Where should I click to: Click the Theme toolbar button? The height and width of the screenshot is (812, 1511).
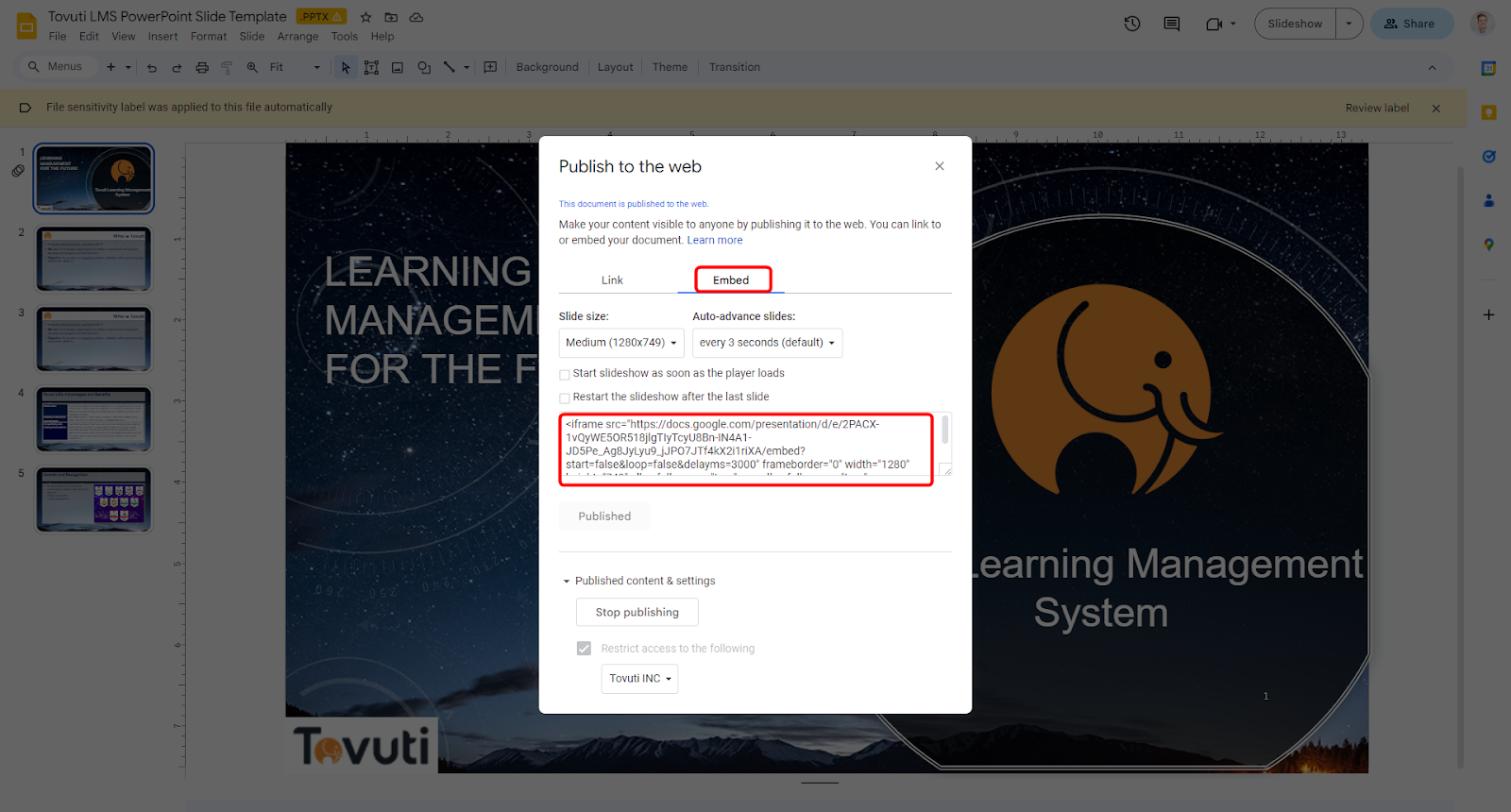670,67
